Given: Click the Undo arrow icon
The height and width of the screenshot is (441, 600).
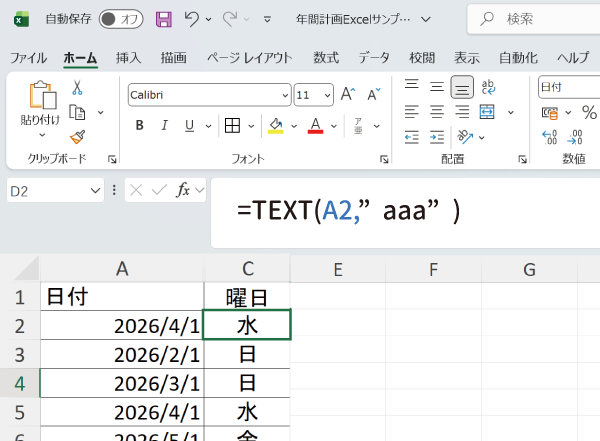Looking at the screenshot, I should tap(192, 19).
